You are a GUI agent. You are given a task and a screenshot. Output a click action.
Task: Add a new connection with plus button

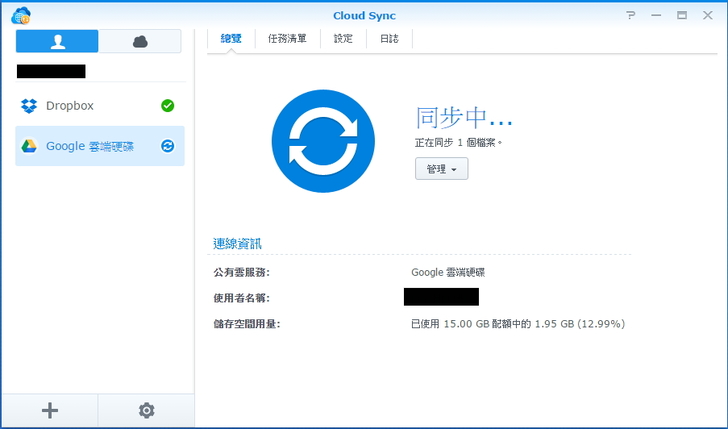(x=49, y=410)
